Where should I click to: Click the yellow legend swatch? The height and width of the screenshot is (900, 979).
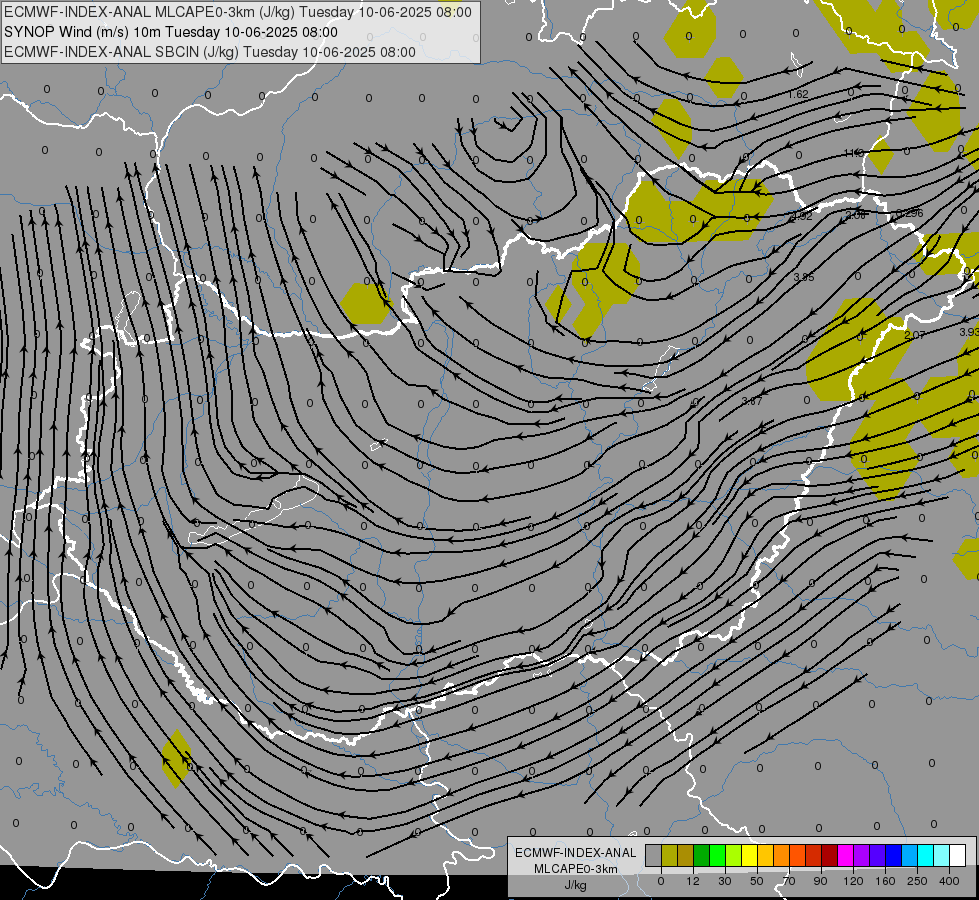[x=749, y=855]
